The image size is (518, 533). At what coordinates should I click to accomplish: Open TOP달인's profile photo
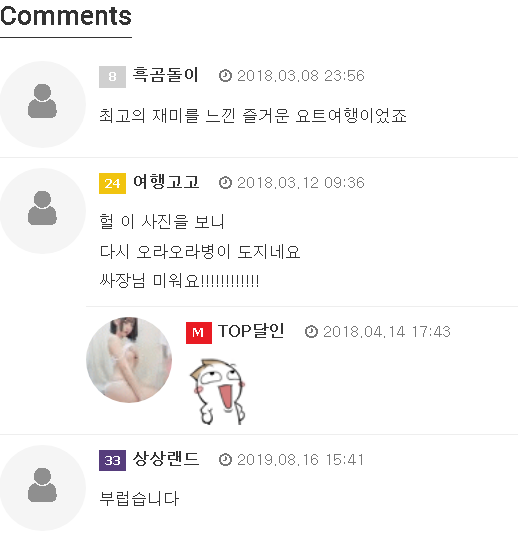tap(129, 360)
